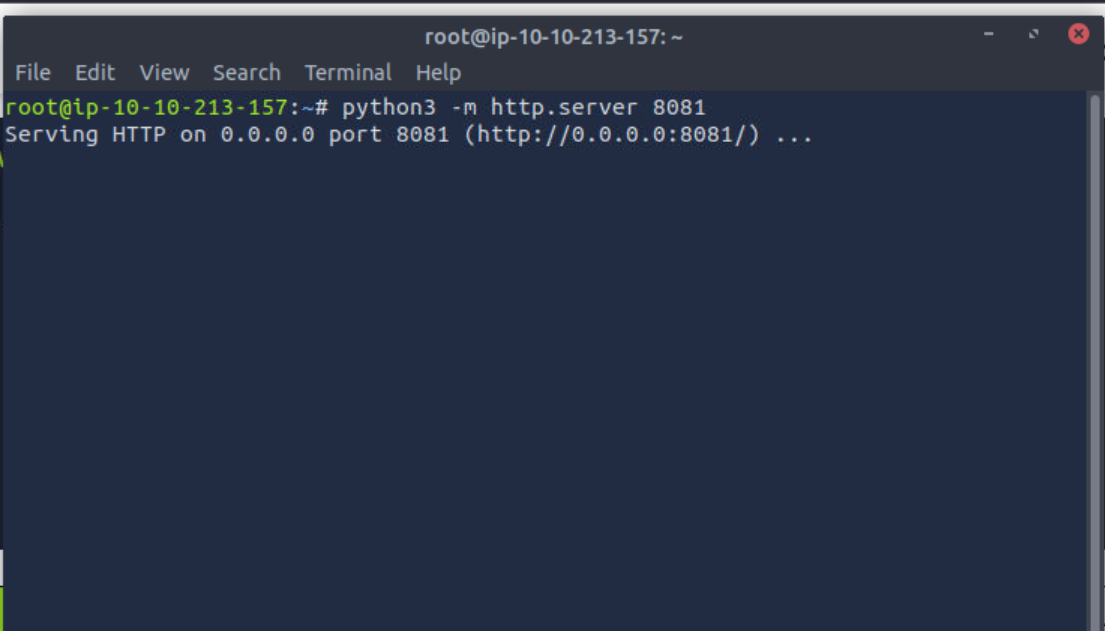The image size is (1105, 631).
Task: Click the green root@ip-10-10-213-157 prompt text
Action: coord(146,107)
